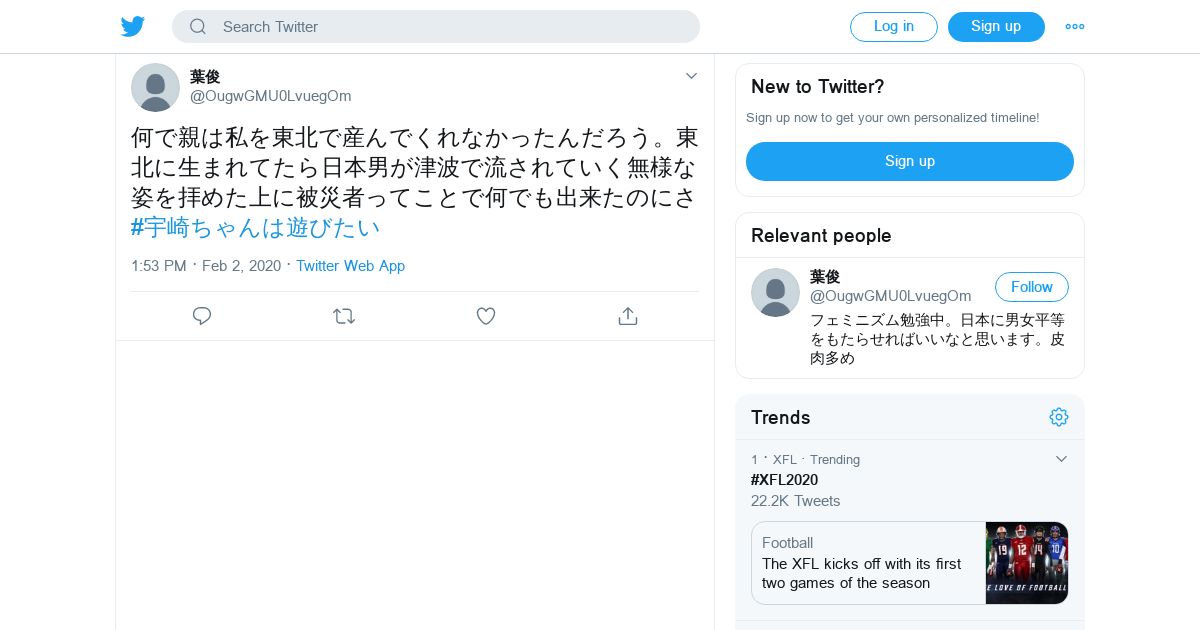The image size is (1200, 630).
Task: Click the search magnifier icon
Action: click(198, 27)
